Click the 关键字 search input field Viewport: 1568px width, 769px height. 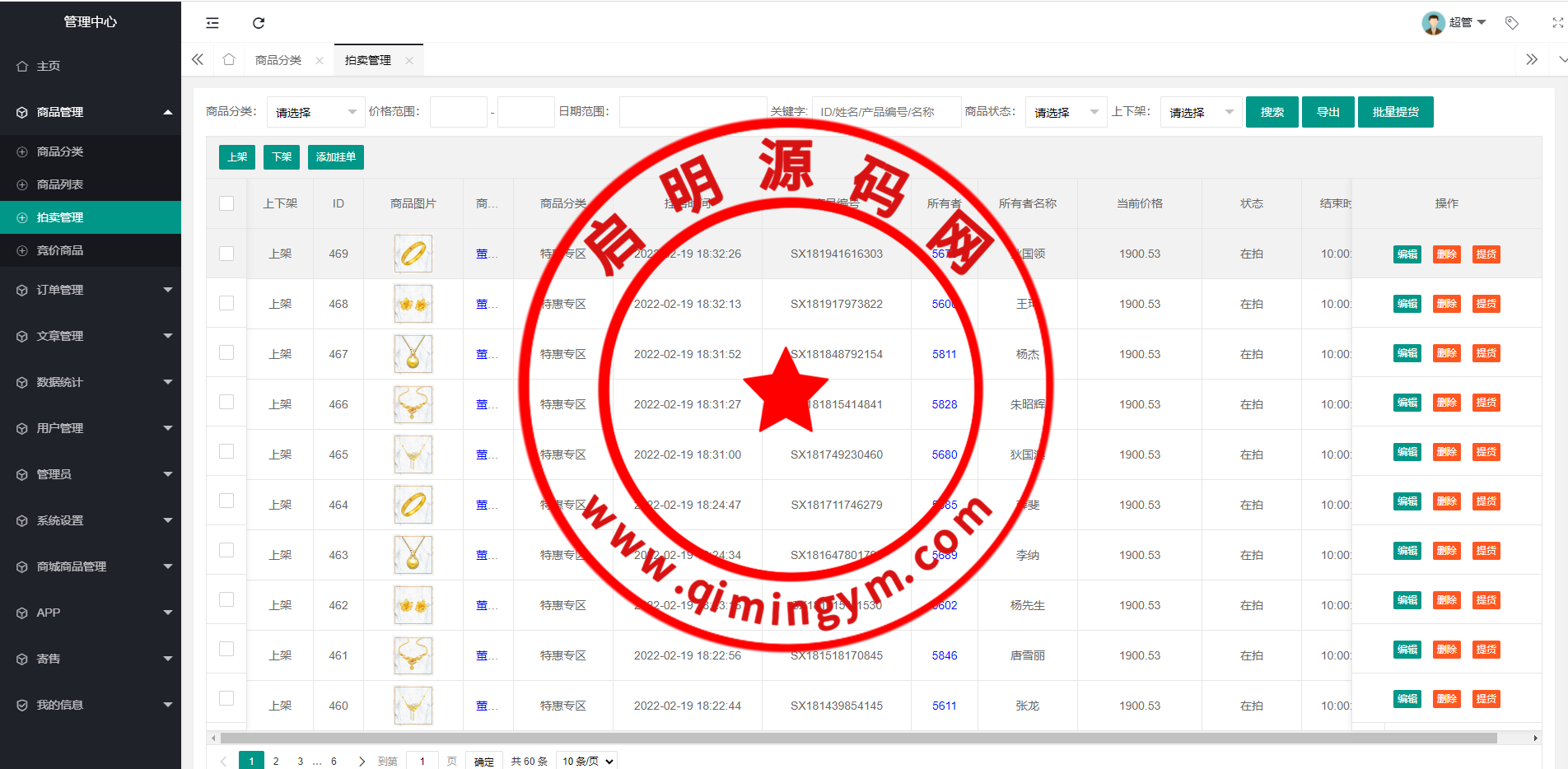pos(886,113)
